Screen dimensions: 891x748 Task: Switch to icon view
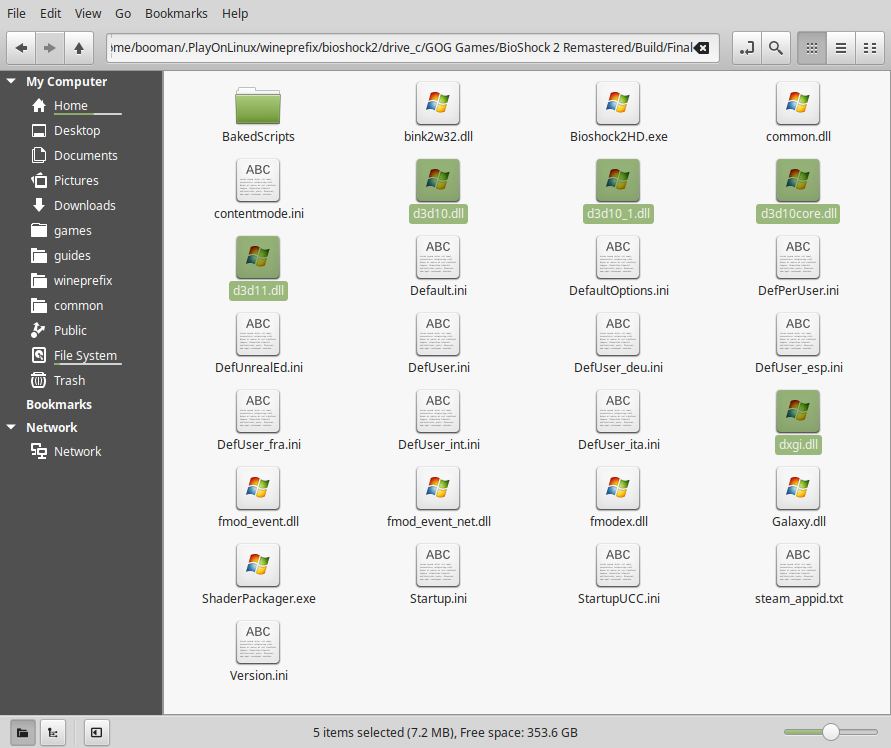(x=812, y=48)
